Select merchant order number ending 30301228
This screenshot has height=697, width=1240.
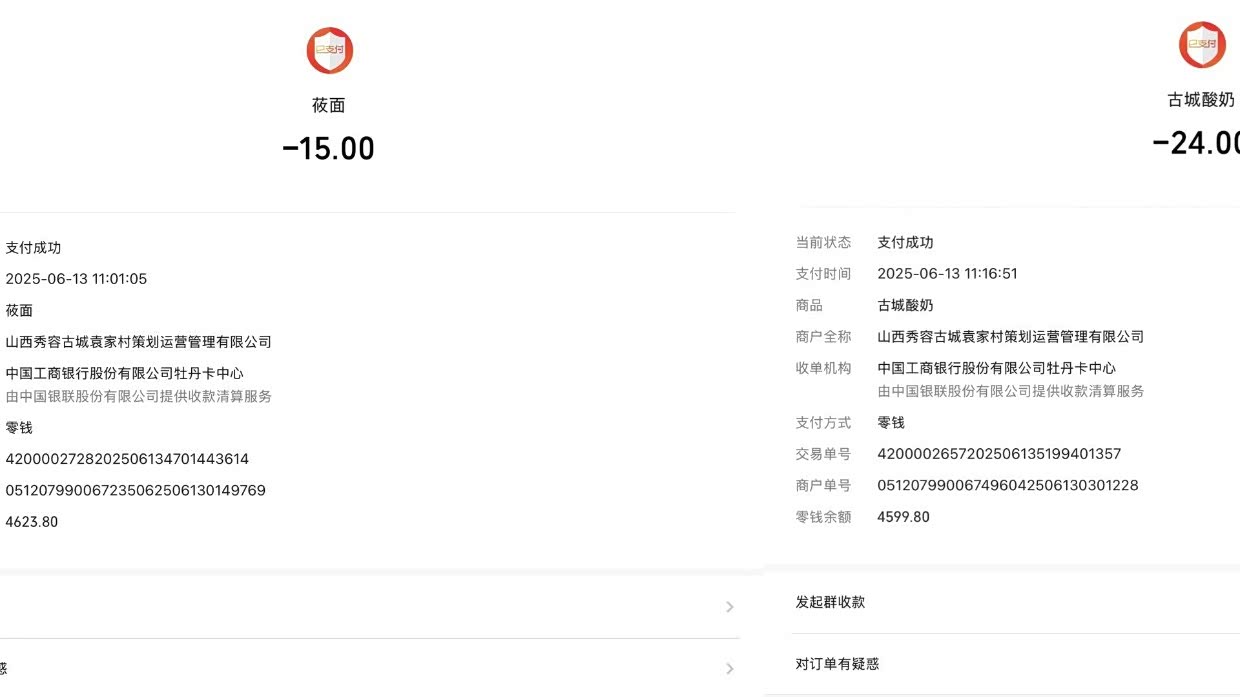click(1007, 485)
